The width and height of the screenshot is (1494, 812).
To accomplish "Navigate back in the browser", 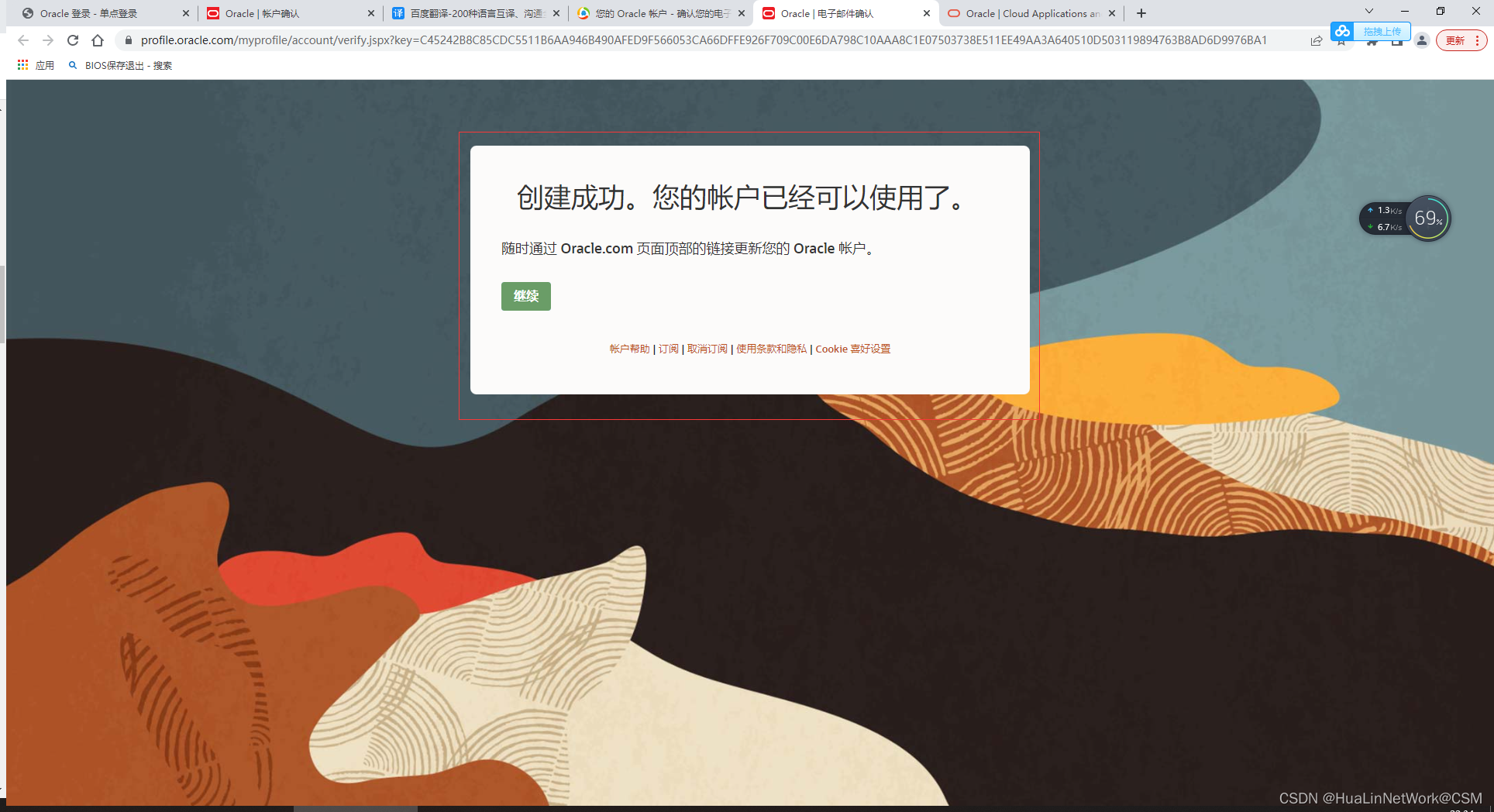I will [x=22, y=40].
